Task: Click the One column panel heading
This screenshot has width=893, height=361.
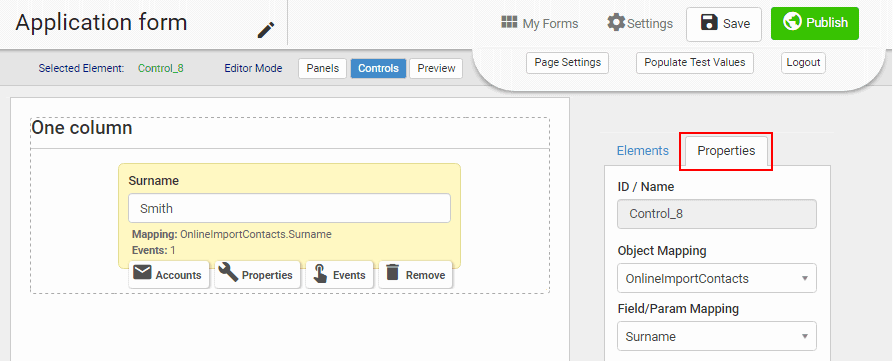Action: [81, 128]
